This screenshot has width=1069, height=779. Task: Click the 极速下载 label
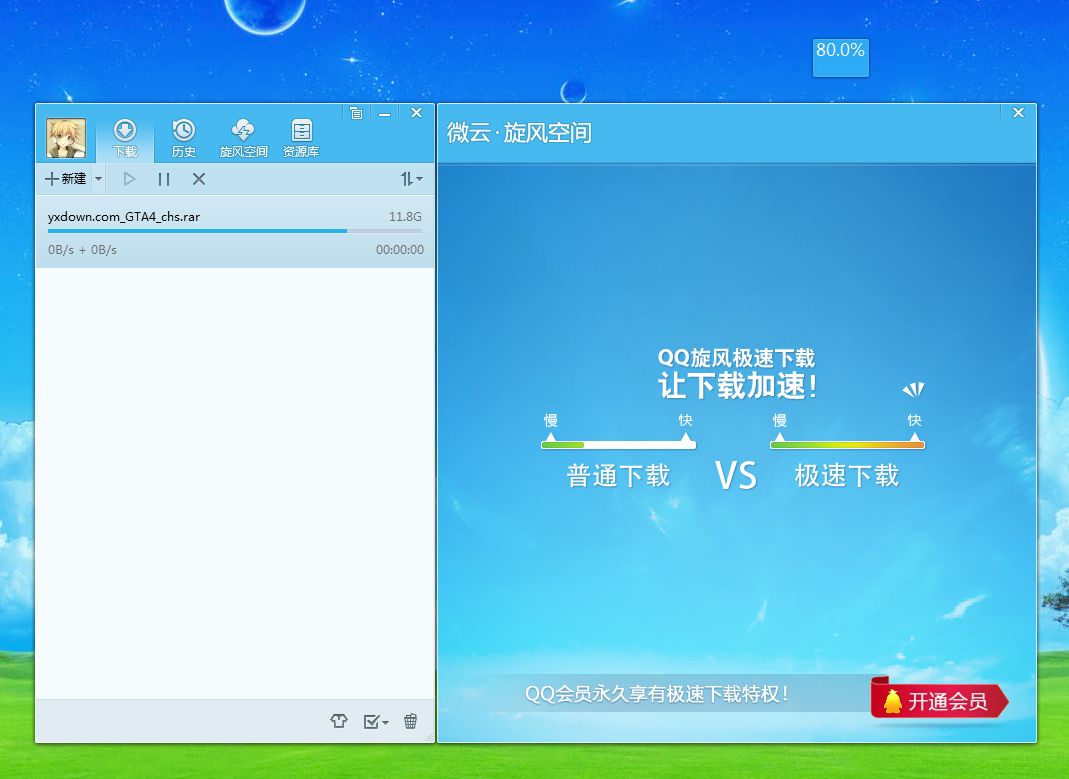click(x=847, y=476)
